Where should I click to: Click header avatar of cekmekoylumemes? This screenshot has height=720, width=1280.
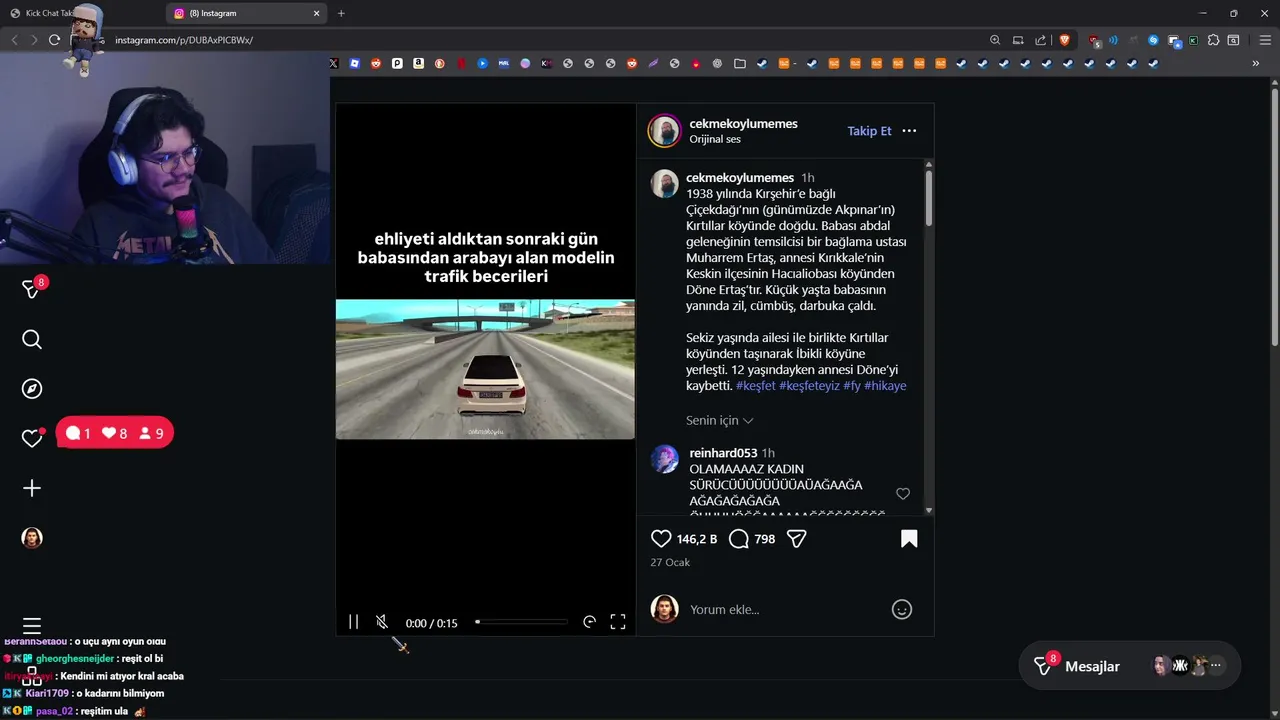tap(665, 131)
